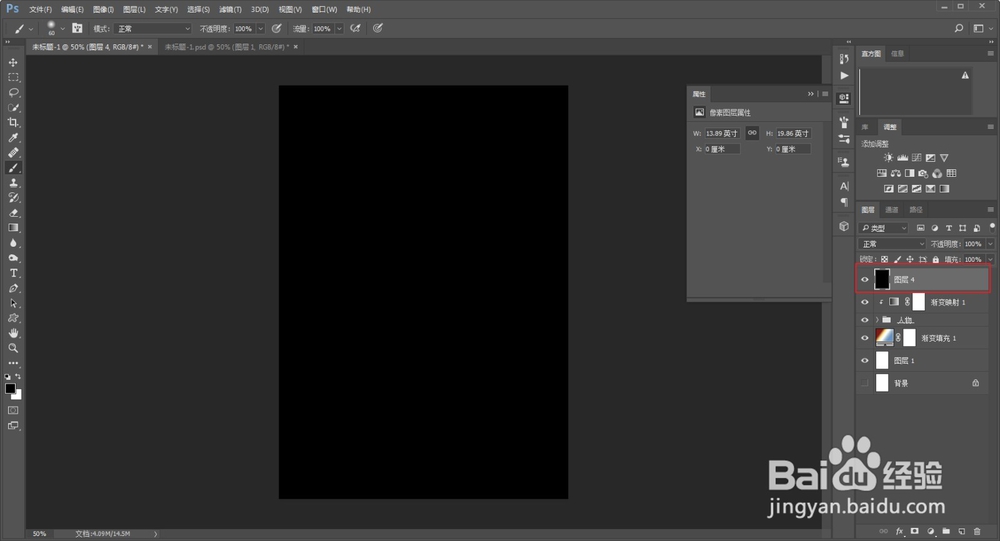
Task: Select the Path Selection tool
Action: click(13, 303)
